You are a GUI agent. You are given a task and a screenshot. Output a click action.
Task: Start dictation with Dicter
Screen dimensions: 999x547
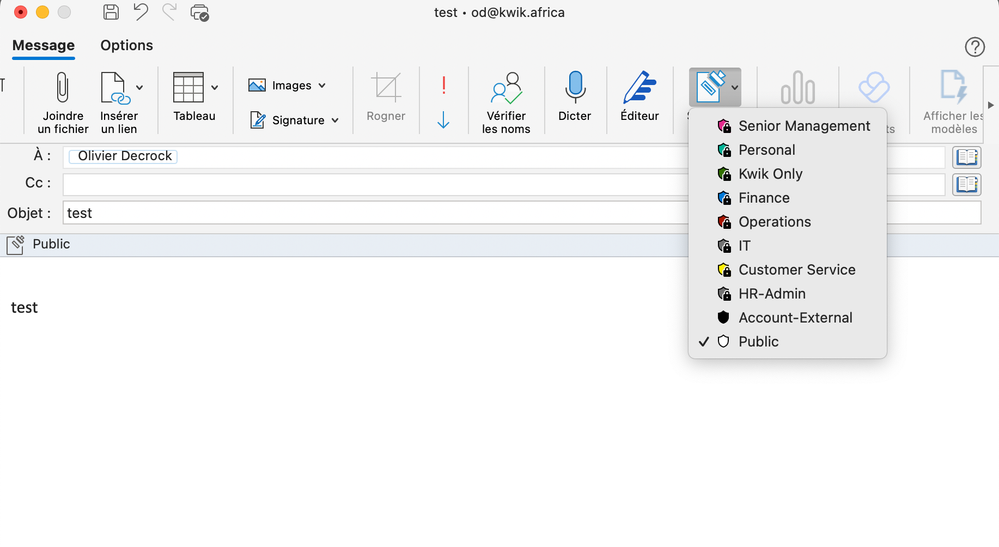[x=575, y=97]
